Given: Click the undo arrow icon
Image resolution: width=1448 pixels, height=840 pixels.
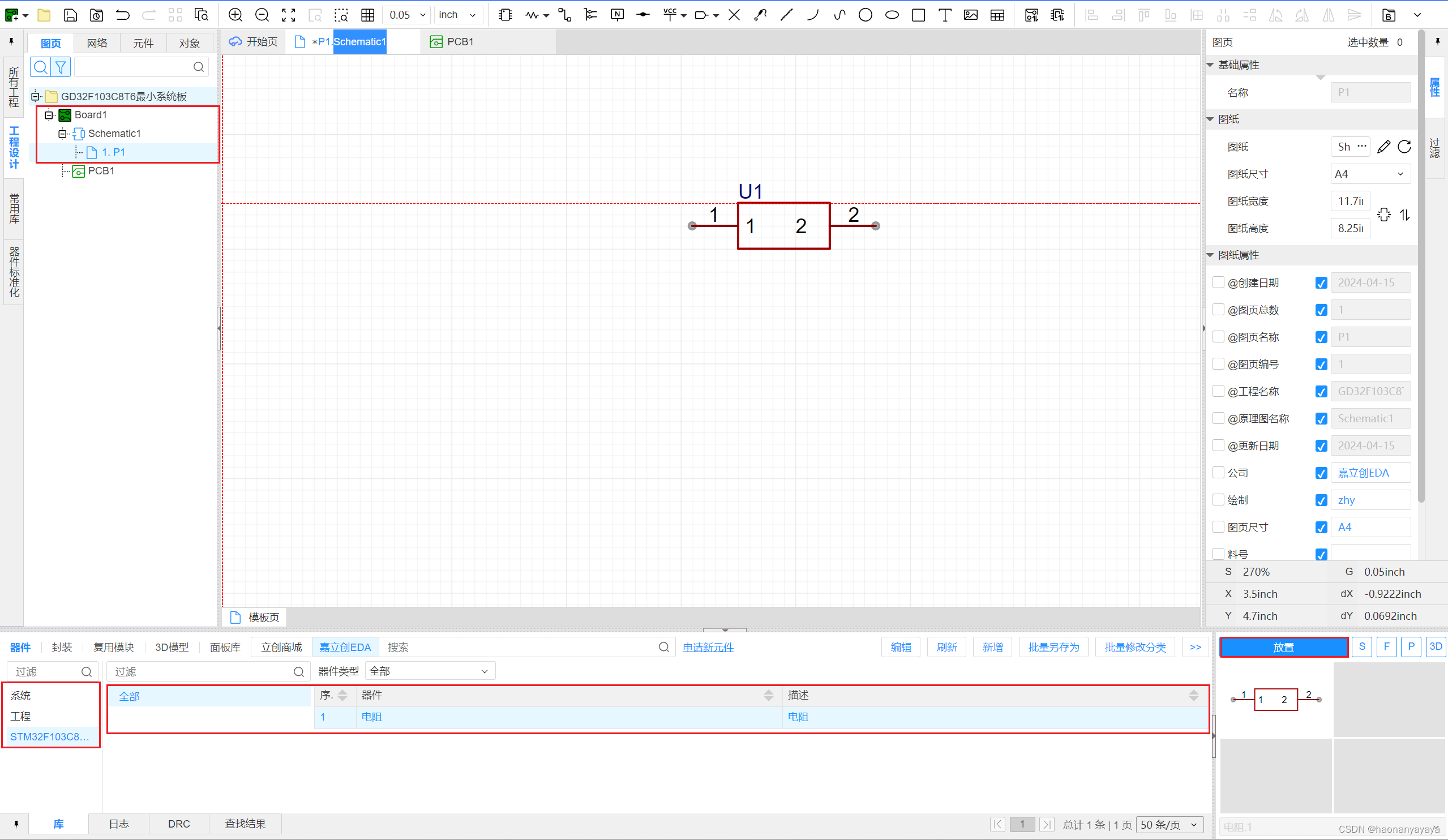Looking at the screenshot, I should coord(122,15).
